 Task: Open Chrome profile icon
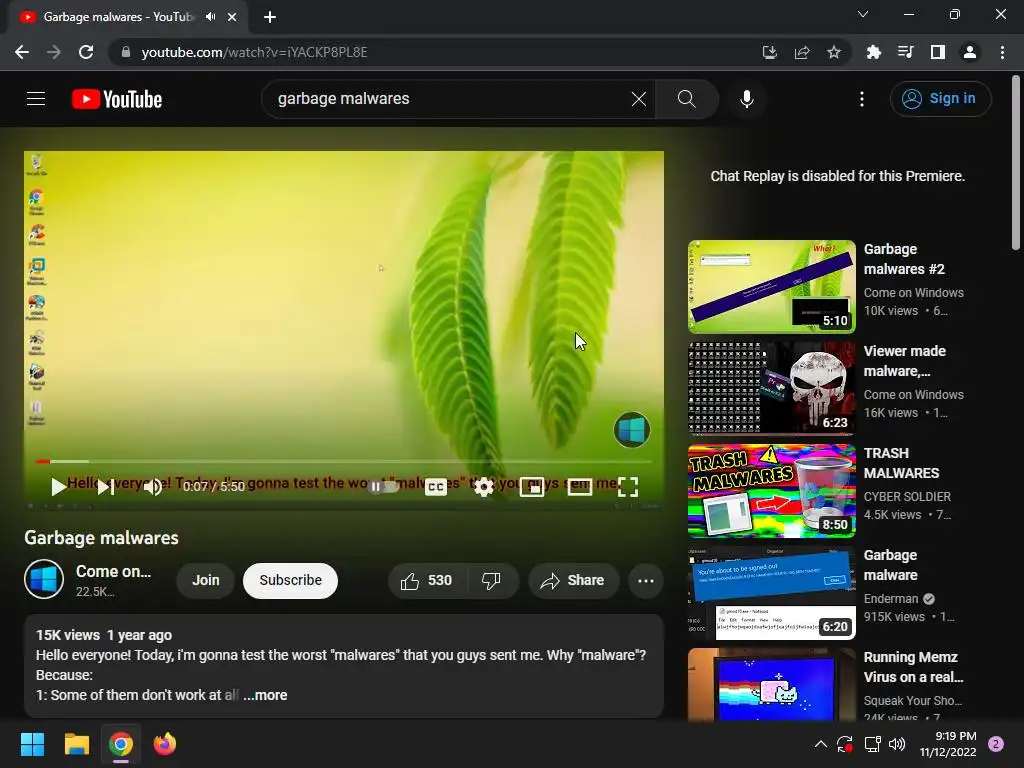pos(970,52)
